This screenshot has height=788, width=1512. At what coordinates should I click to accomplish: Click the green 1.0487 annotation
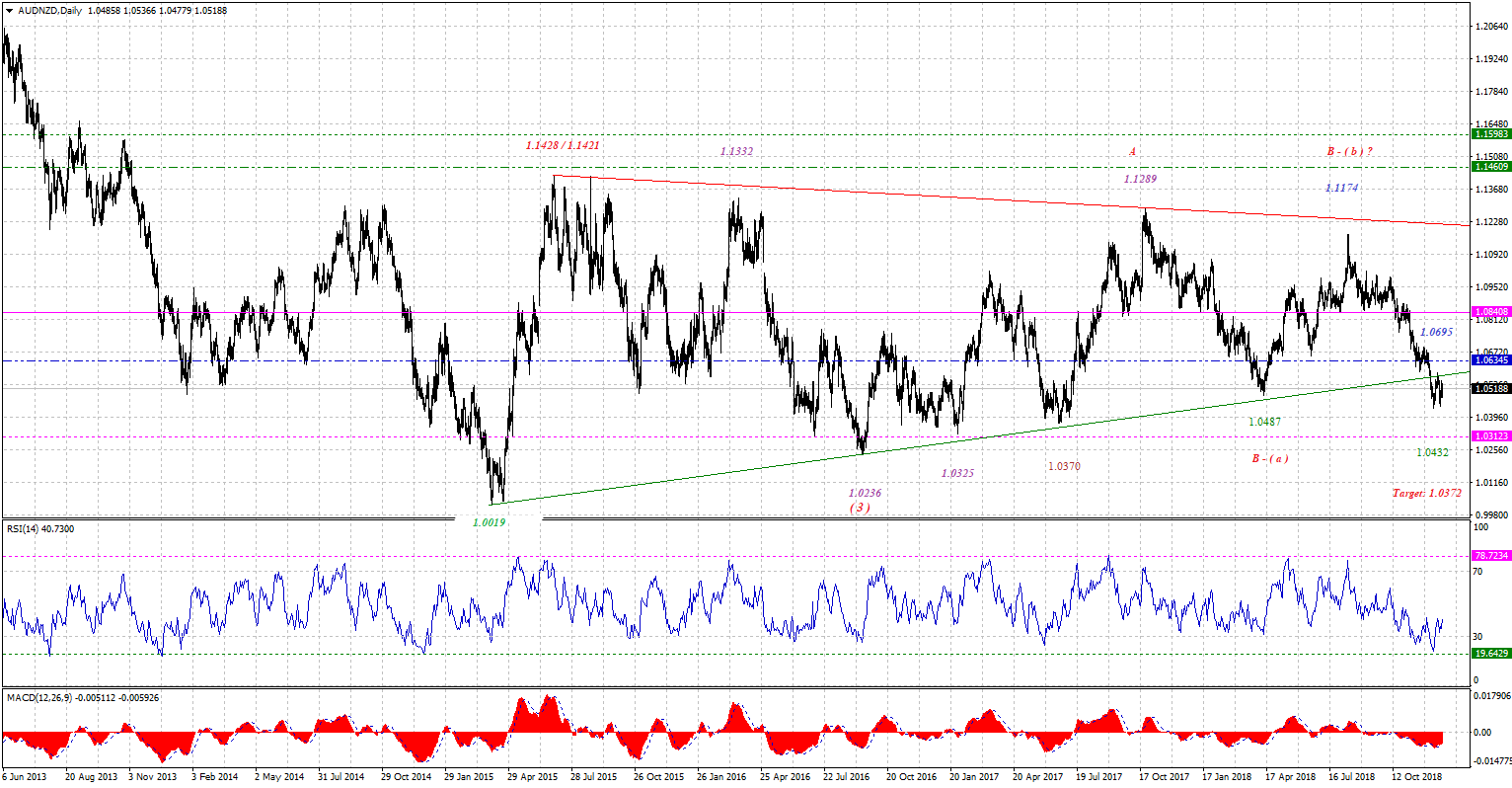pos(1264,422)
